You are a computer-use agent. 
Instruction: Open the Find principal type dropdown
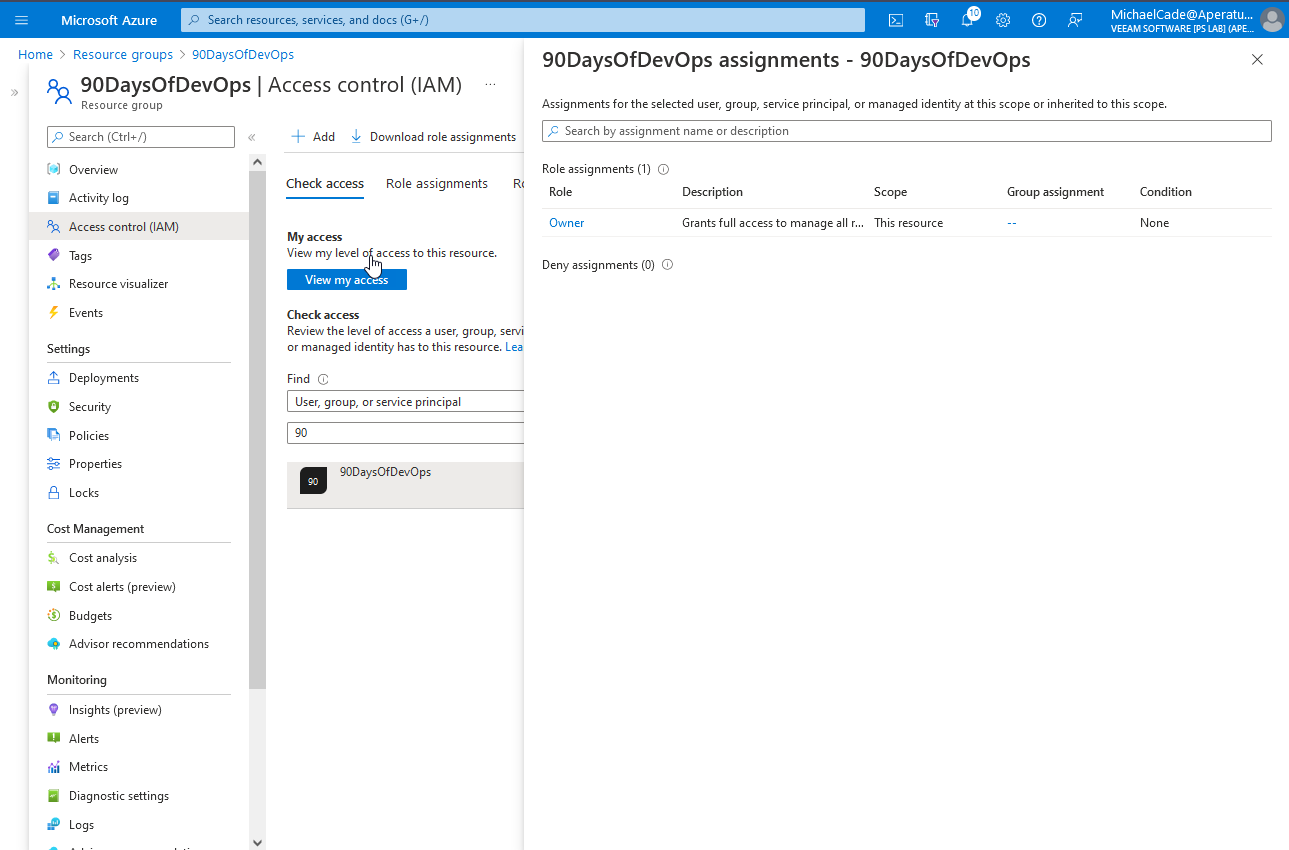405,402
